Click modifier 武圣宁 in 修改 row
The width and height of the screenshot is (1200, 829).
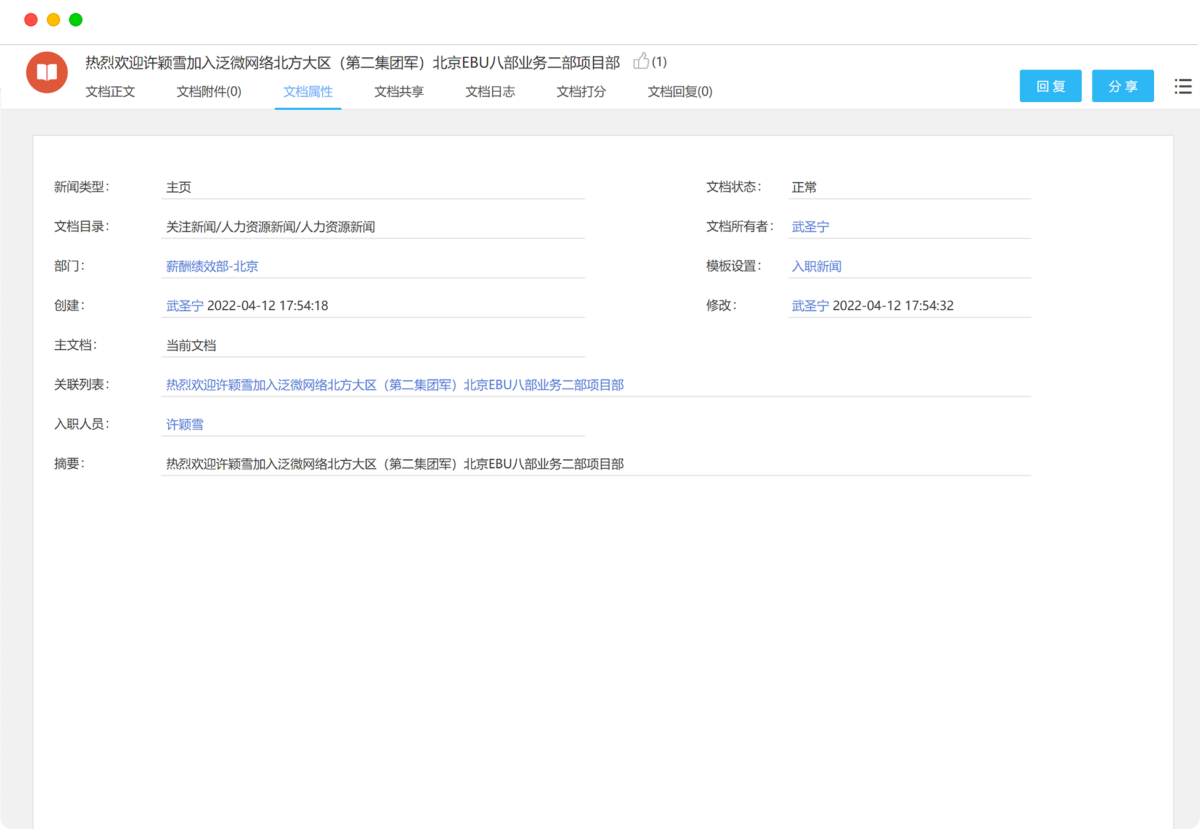click(810, 306)
